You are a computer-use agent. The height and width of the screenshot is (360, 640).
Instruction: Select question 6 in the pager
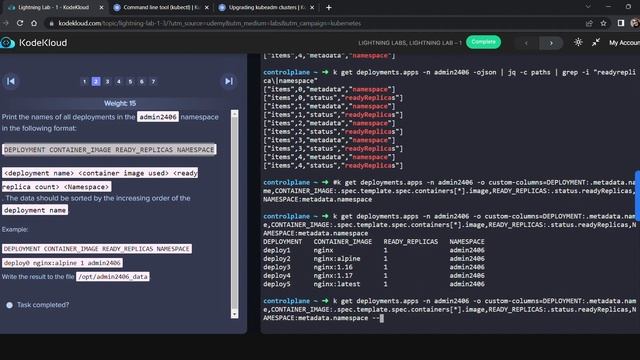[142, 81]
